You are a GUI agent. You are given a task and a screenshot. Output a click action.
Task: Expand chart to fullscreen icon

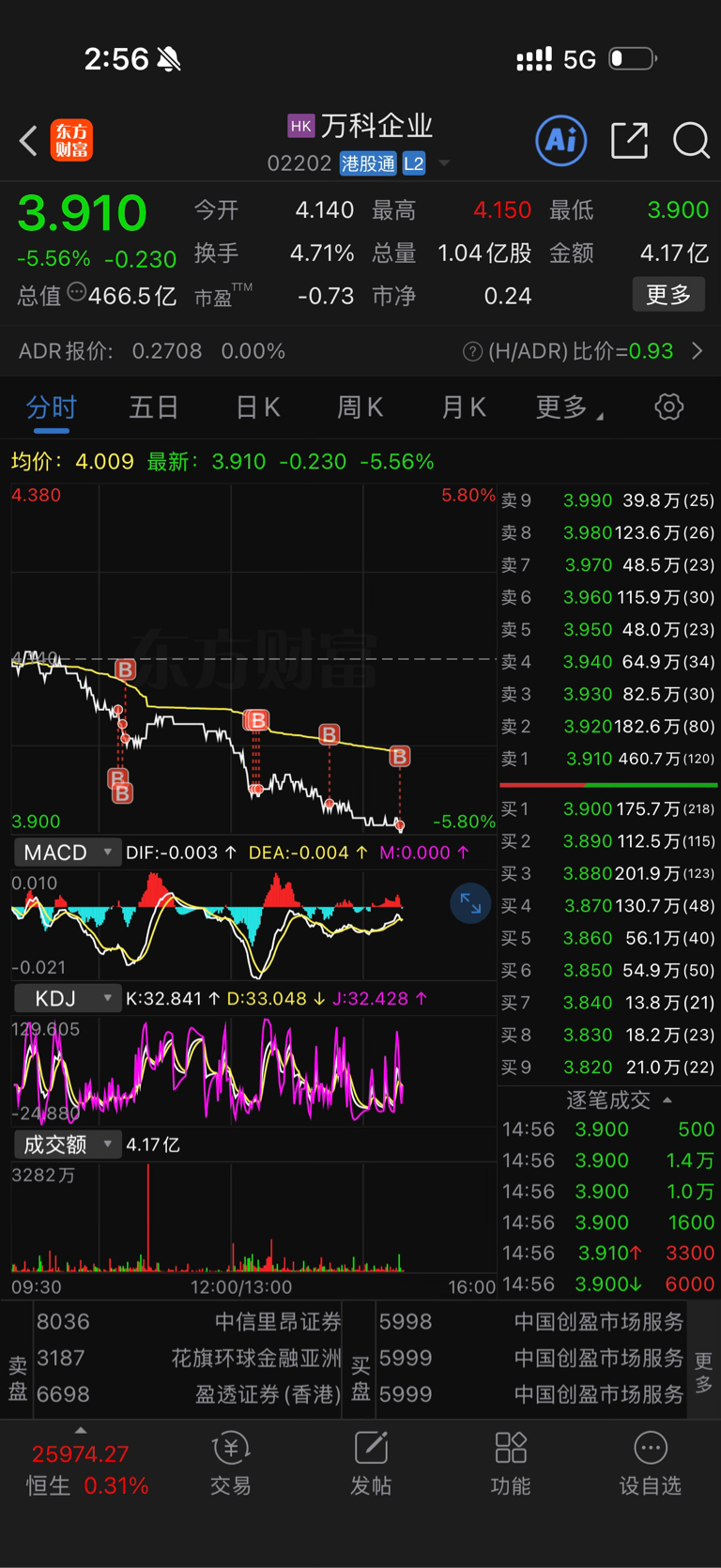tap(470, 904)
